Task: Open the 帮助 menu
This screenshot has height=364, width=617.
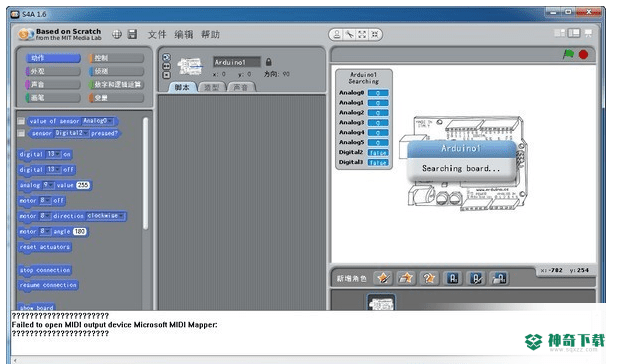Action: pos(211,35)
